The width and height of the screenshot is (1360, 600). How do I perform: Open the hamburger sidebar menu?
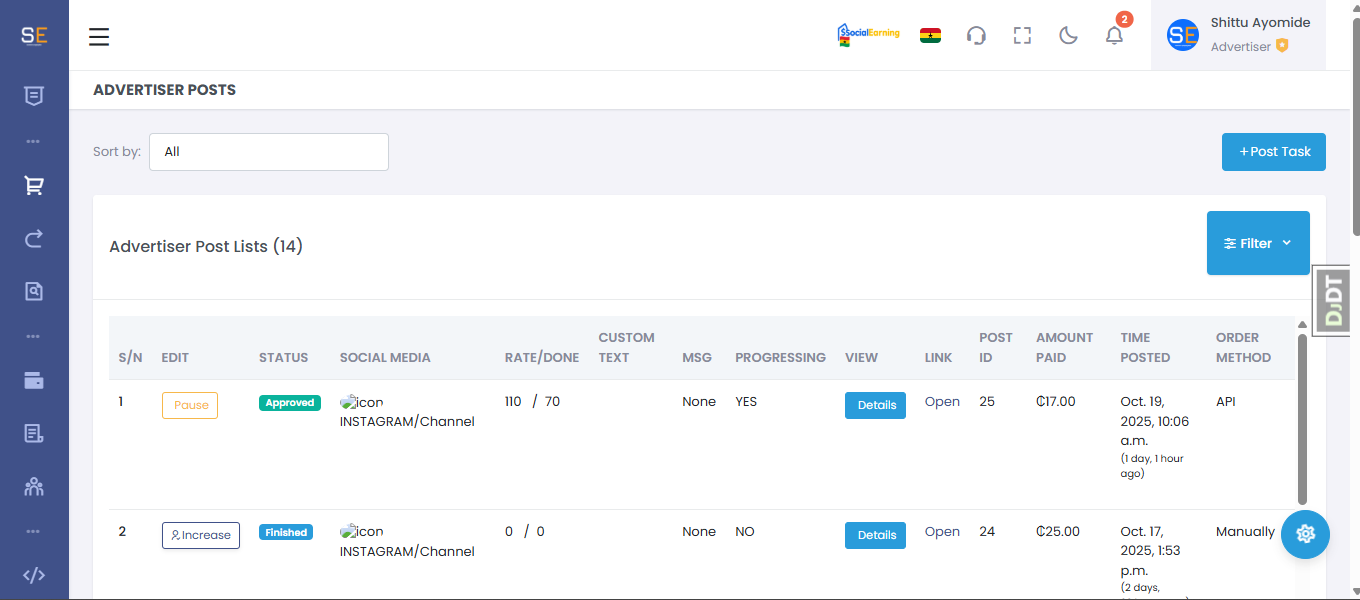coord(99,37)
